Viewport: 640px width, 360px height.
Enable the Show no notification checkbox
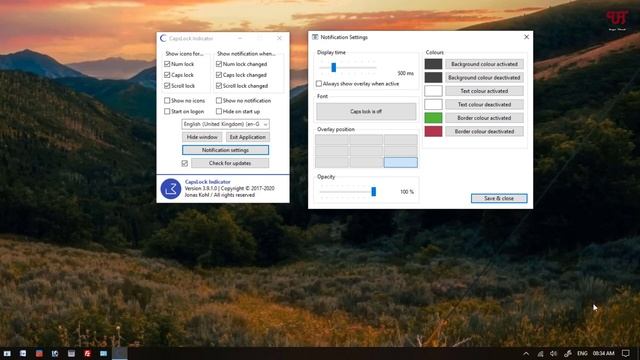coord(219,100)
